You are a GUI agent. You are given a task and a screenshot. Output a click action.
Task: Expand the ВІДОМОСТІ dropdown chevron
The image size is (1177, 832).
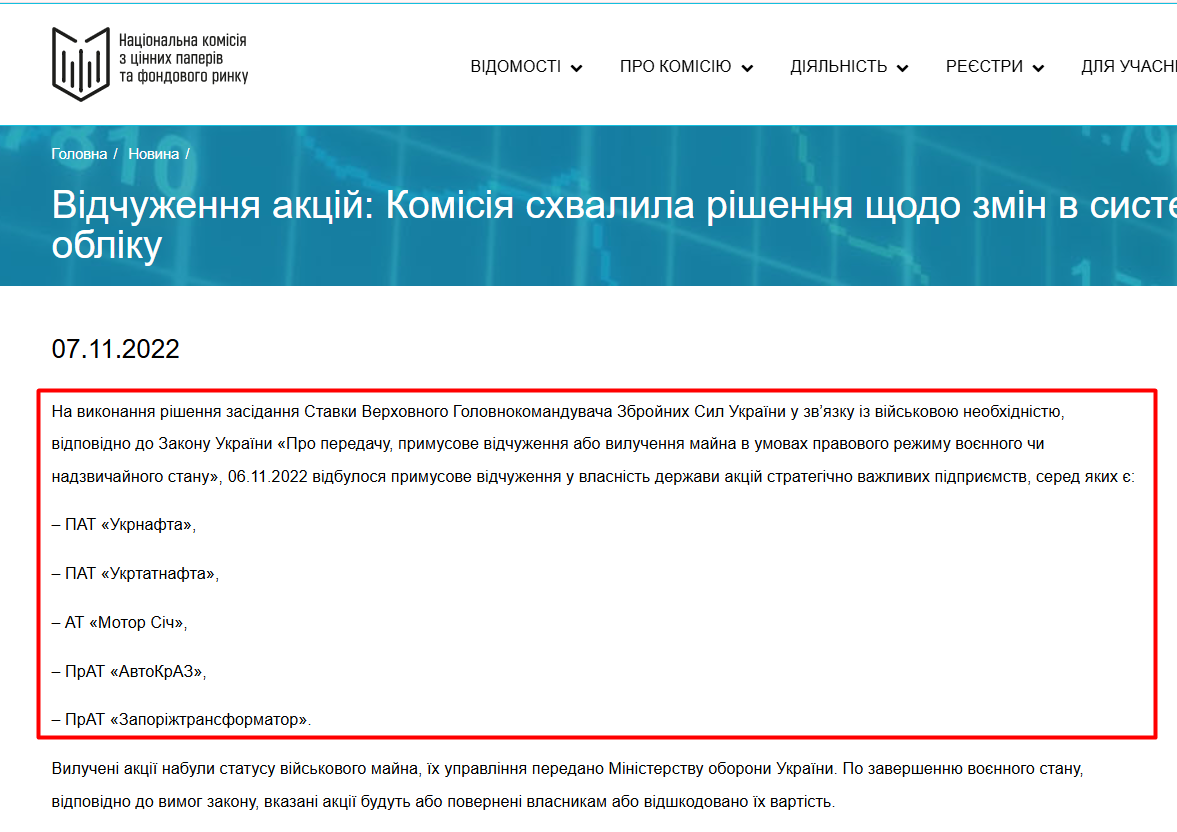coord(577,68)
